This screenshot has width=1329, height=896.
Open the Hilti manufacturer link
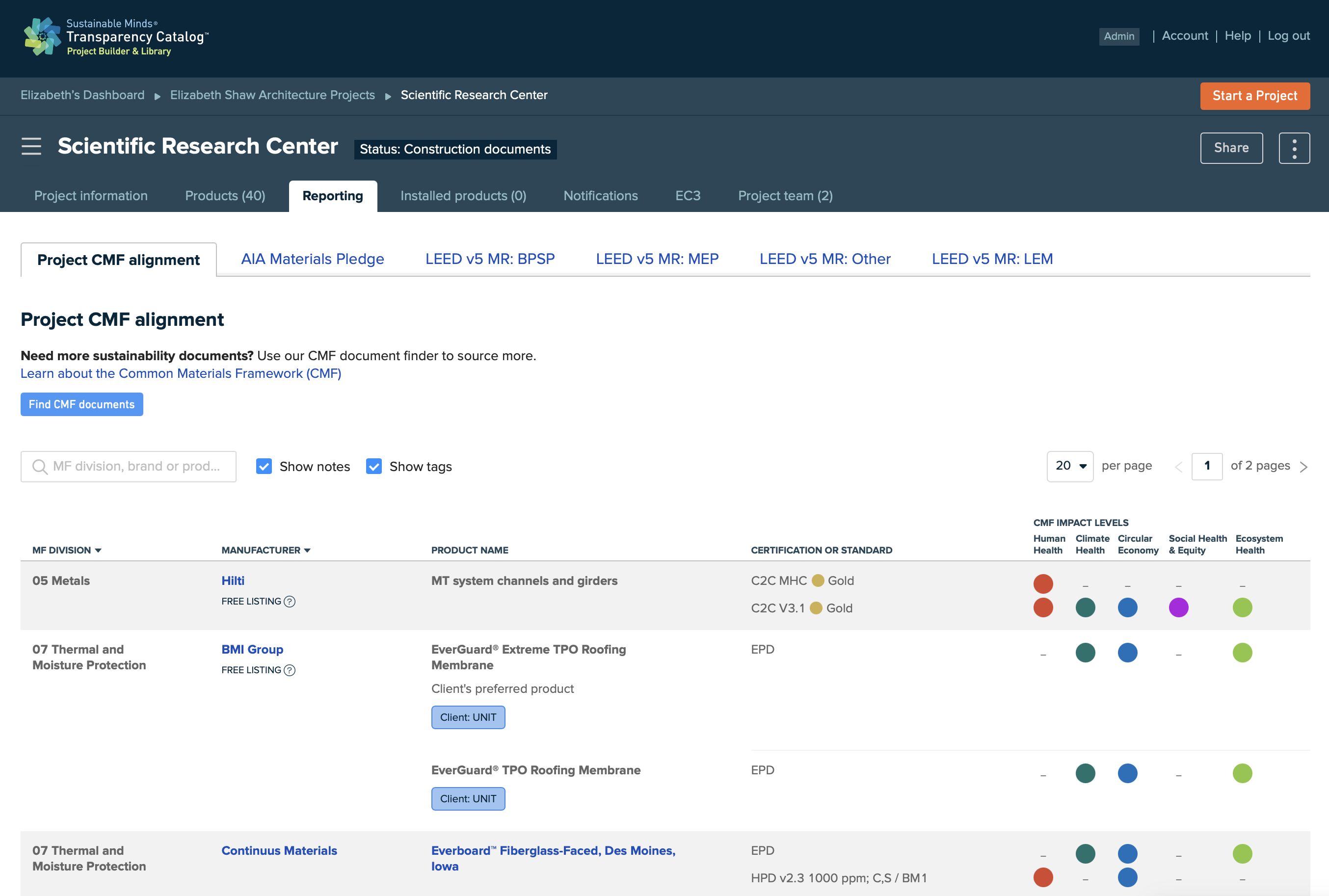tap(233, 580)
